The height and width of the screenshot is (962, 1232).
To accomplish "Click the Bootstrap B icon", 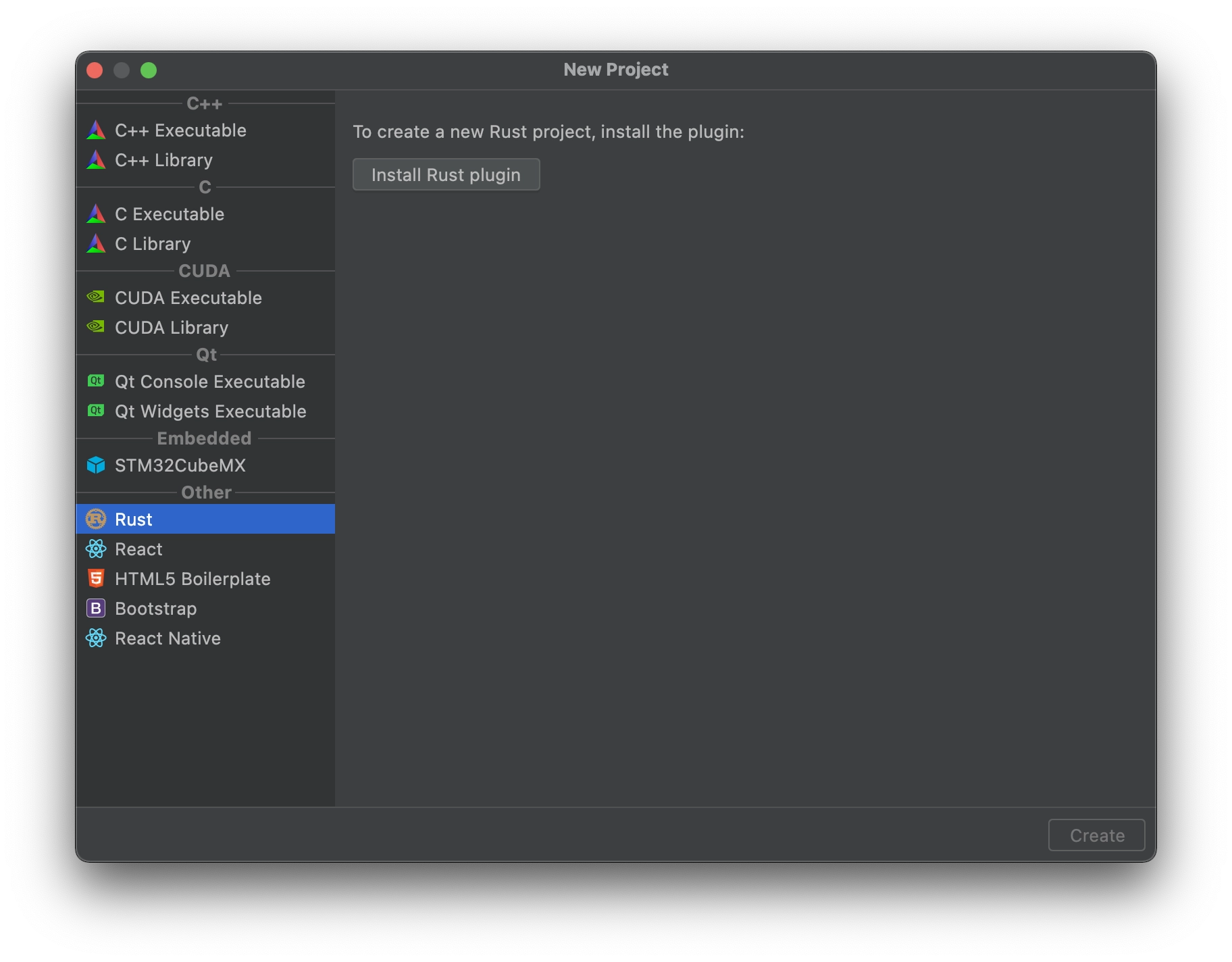I will [96, 608].
